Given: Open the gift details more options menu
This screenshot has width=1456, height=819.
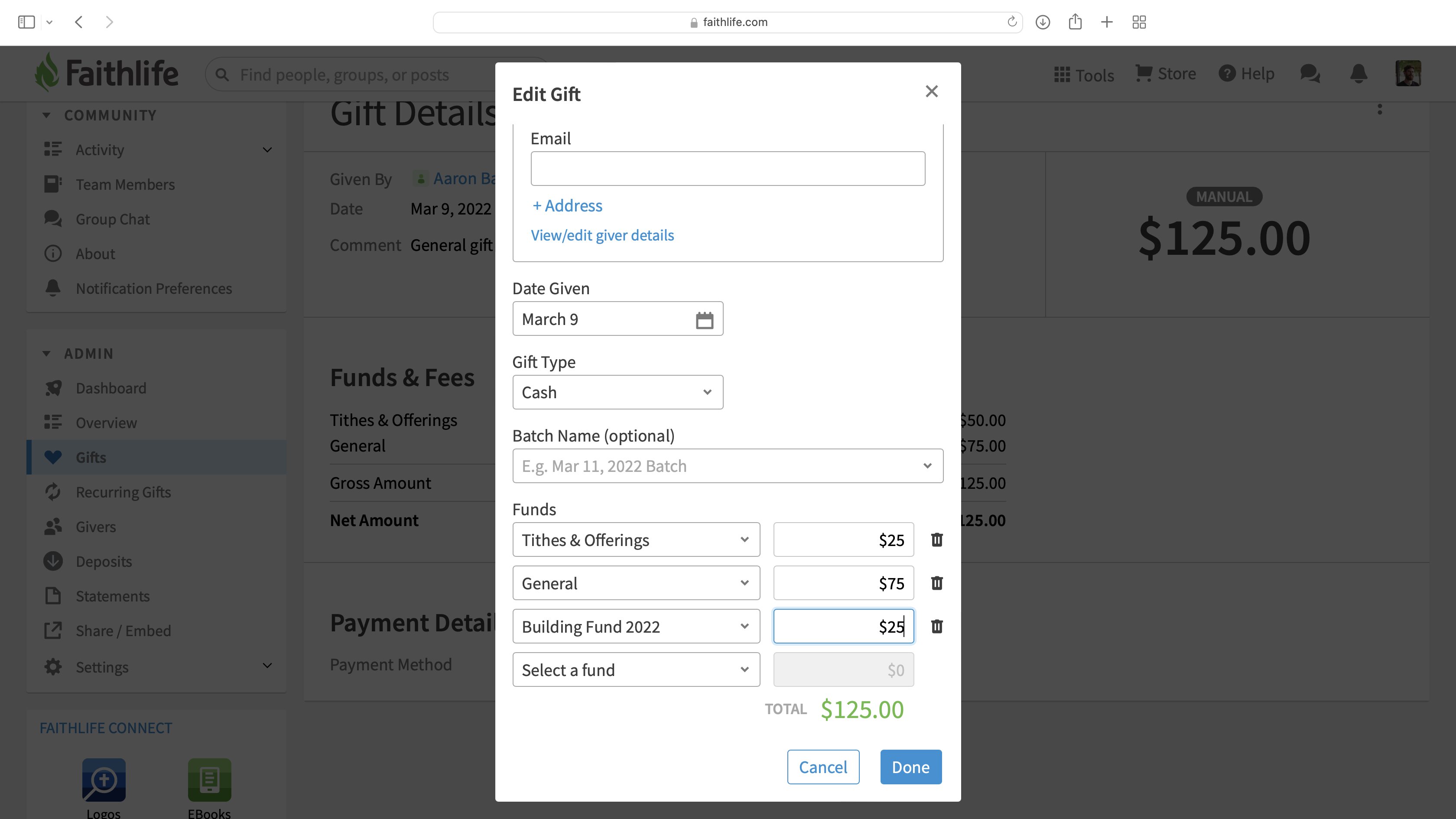Looking at the screenshot, I should coord(1380,108).
